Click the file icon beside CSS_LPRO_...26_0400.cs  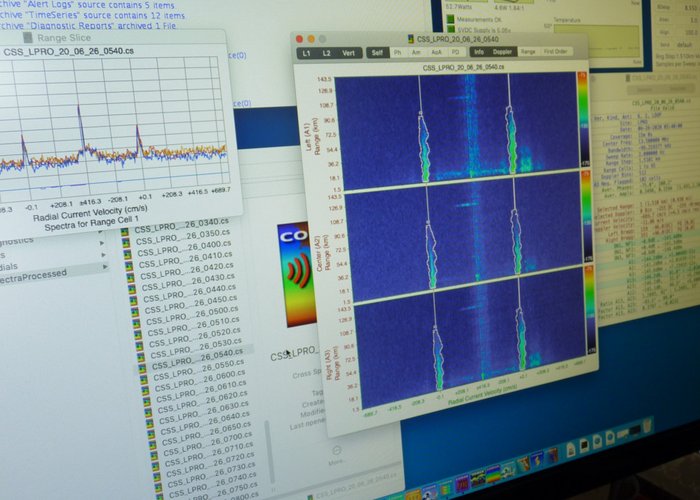coord(128,254)
